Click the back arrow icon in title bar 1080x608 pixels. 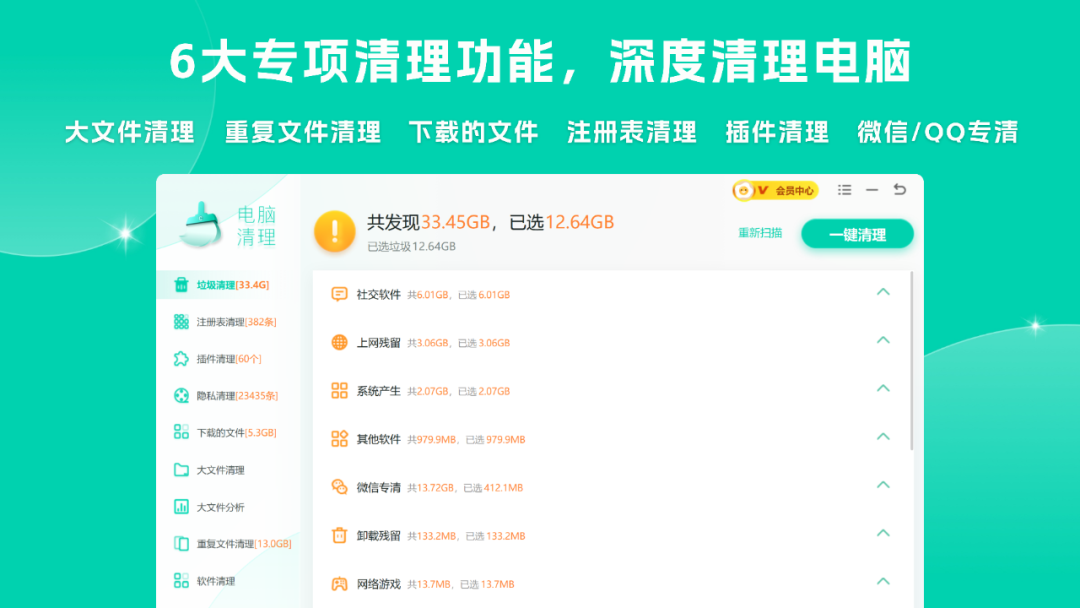point(900,189)
